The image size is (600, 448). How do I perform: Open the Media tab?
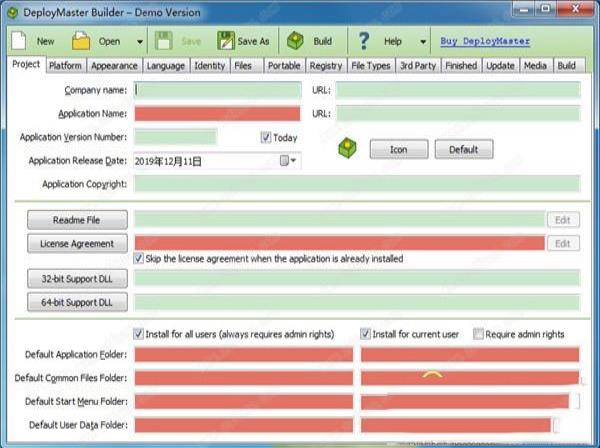click(535, 66)
